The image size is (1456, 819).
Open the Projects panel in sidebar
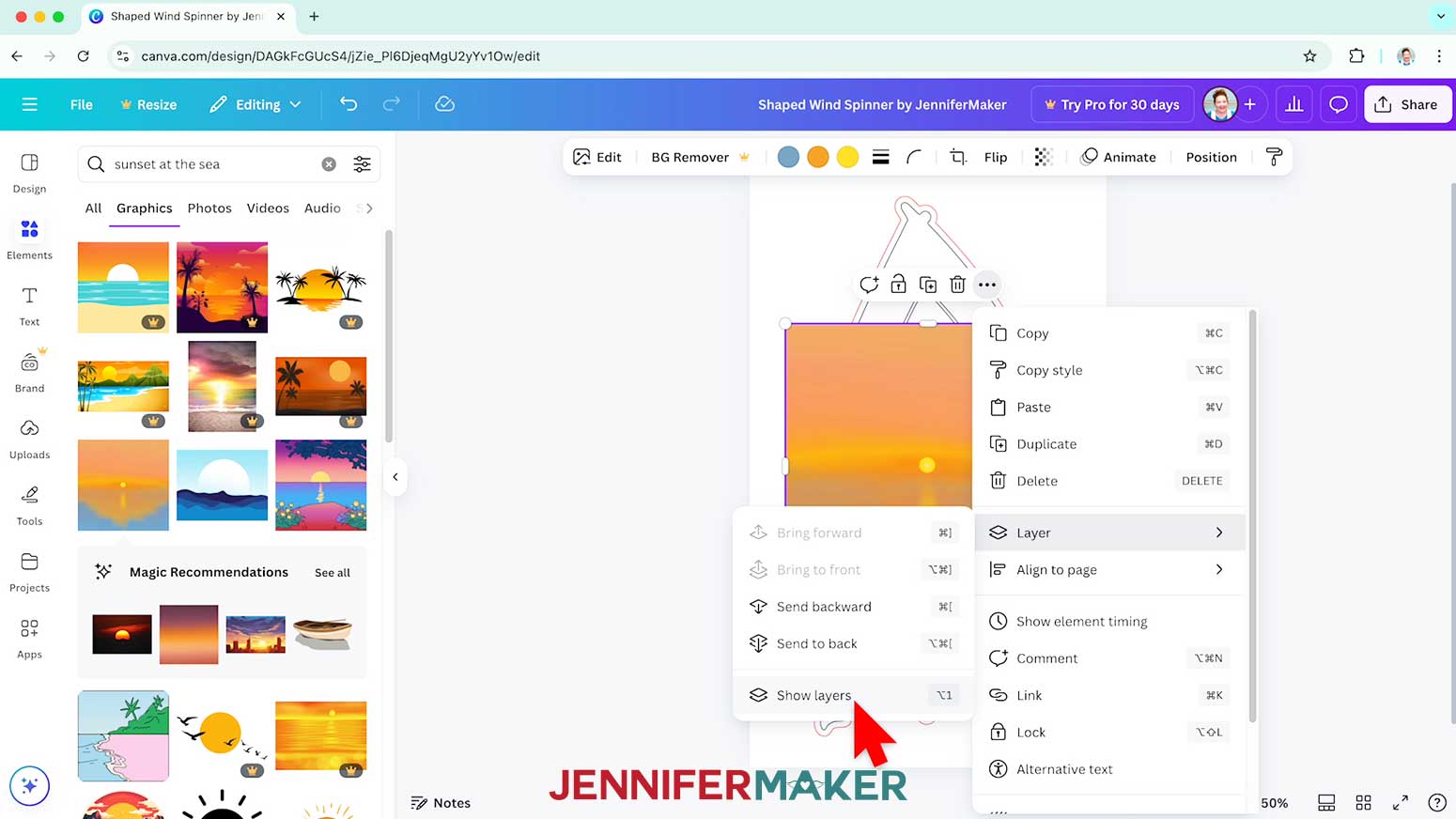click(x=29, y=572)
